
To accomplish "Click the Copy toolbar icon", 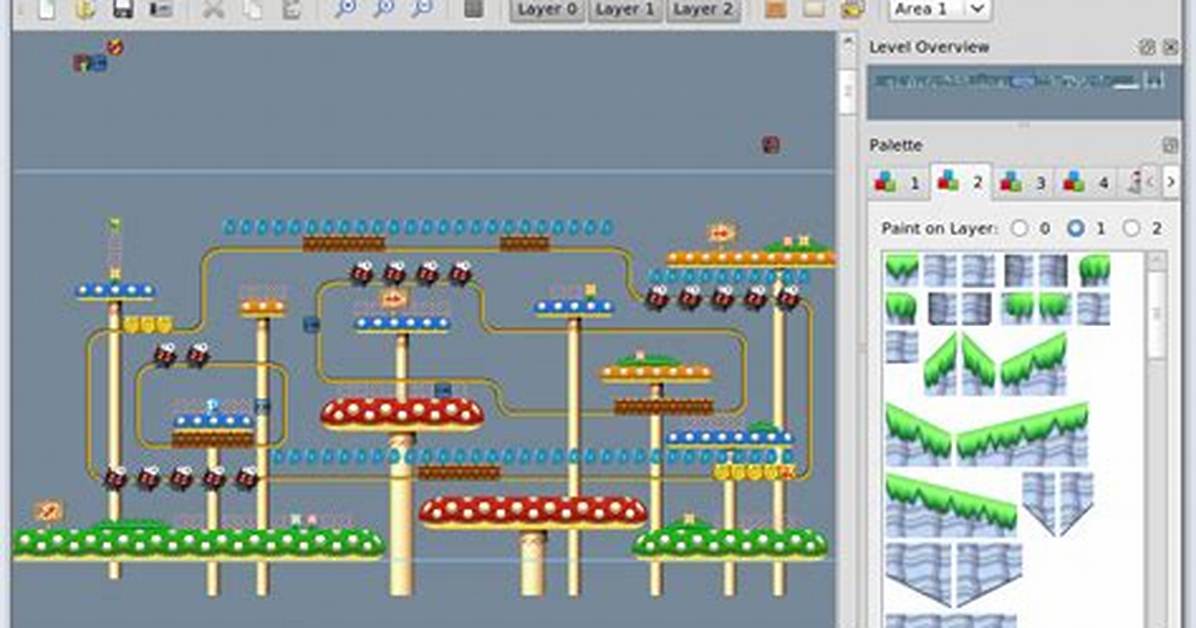I will click(252, 8).
